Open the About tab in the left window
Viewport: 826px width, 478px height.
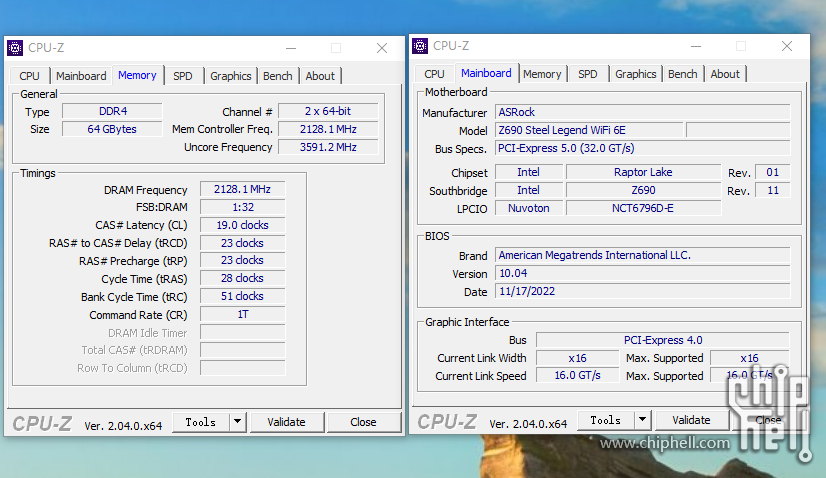[320, 76]
